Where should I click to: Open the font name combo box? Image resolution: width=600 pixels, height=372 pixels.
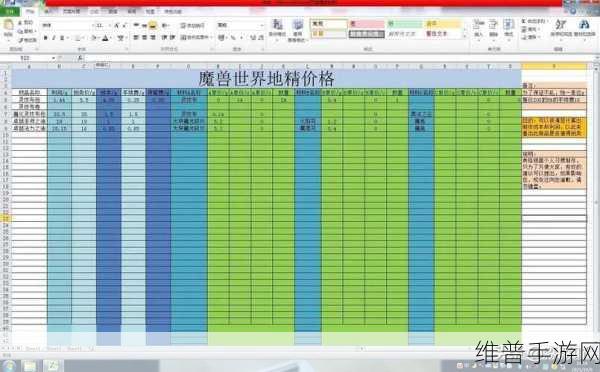point(67,26)
